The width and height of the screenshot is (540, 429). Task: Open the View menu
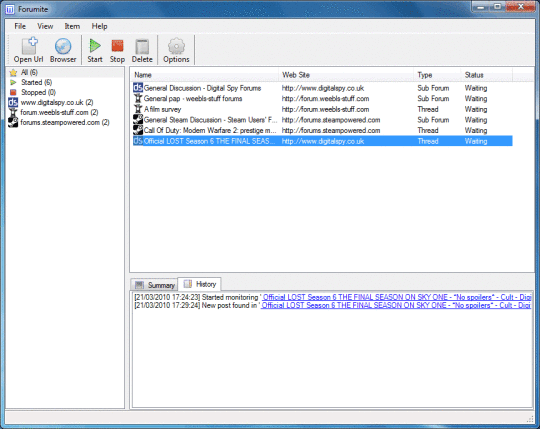[45, 26]
